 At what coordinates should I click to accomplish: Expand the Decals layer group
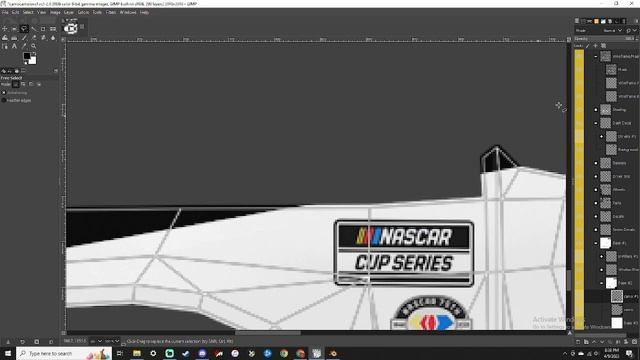596,216
